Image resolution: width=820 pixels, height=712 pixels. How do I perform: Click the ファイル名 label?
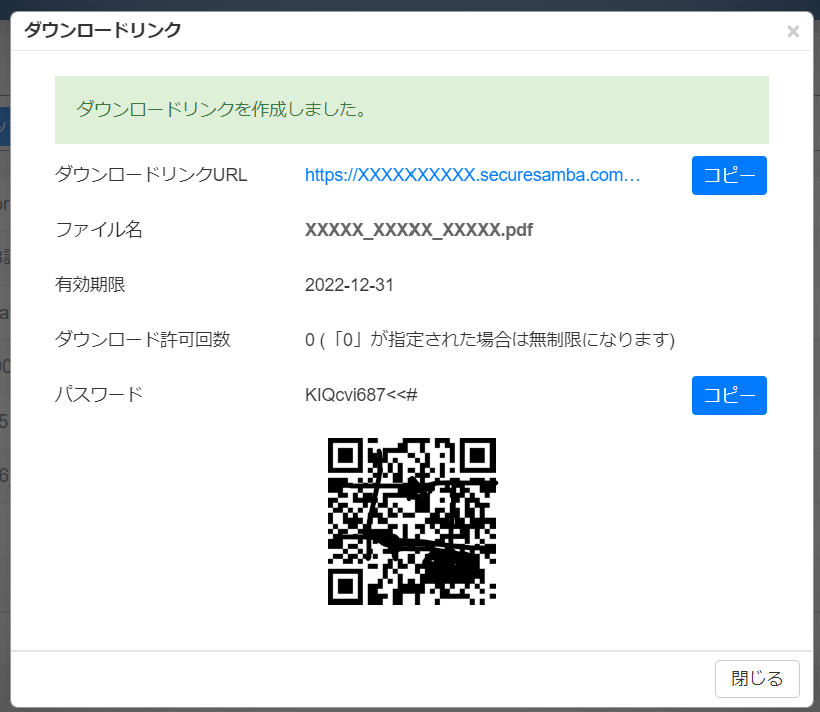click(x=99, y=230)
